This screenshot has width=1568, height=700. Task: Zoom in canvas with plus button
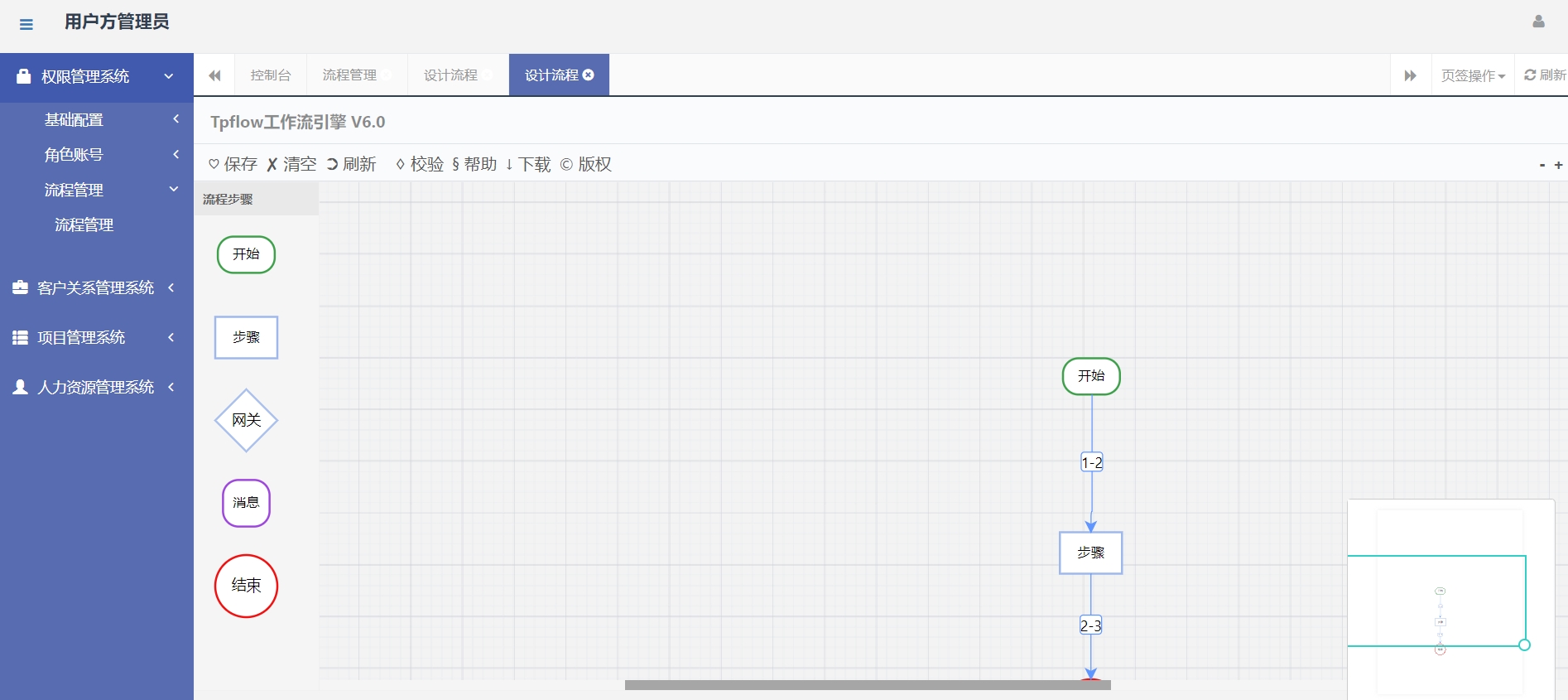tap(1559, 165)
